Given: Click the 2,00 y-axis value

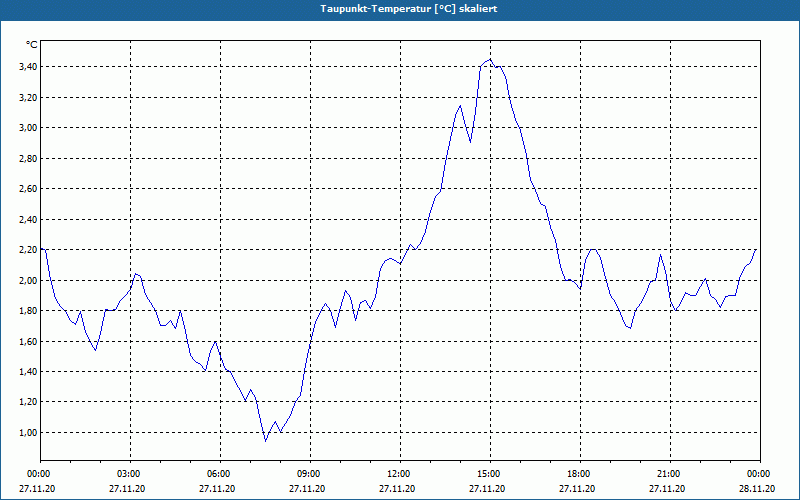Looking at the screenshot, I should [28, 280].
